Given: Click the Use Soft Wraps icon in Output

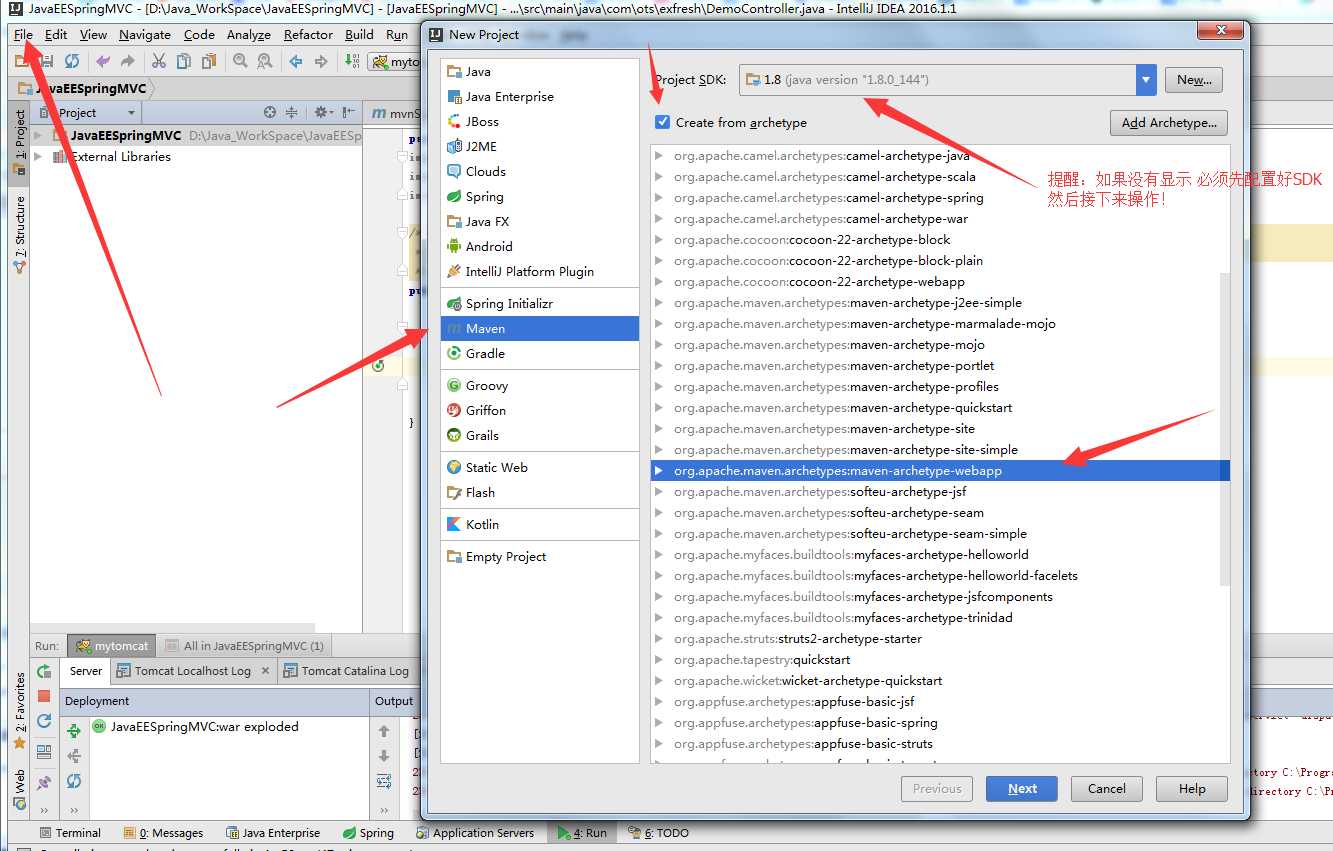Looking at the screenshot, I should click(x=384, y=781).
